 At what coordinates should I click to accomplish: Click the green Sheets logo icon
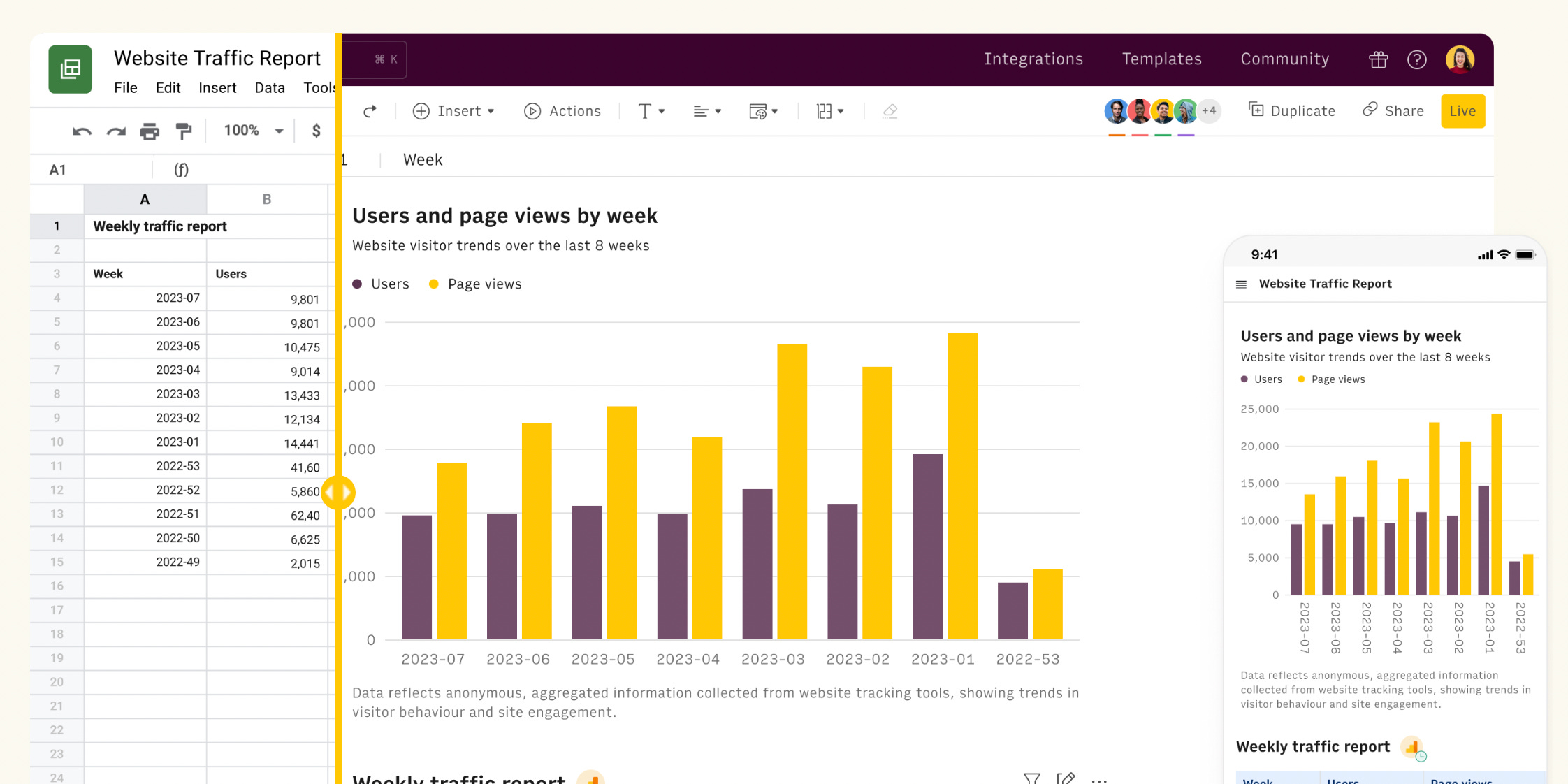tap(70, 69)
